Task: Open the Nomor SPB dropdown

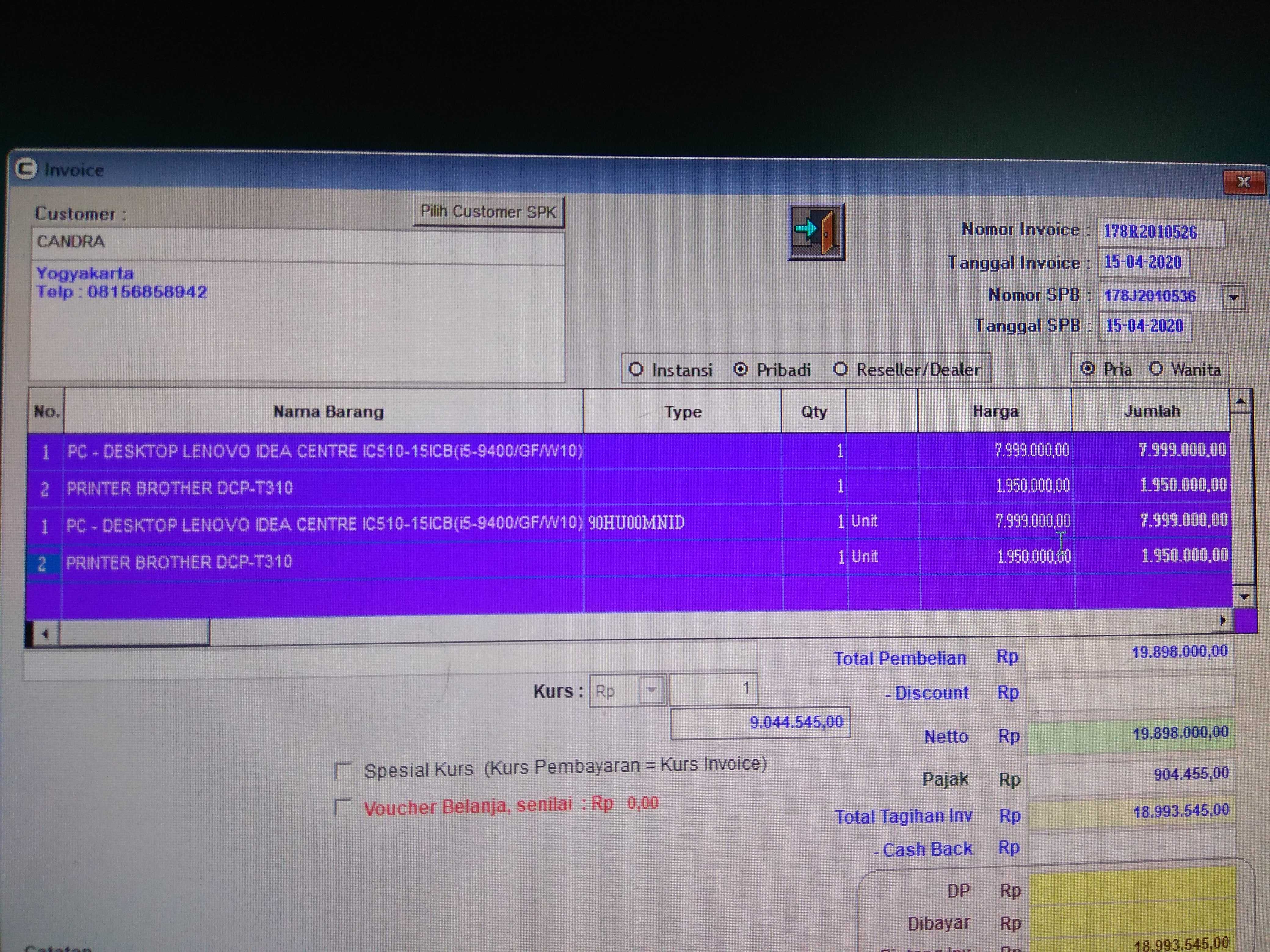Action: [x=1233, y=297]
